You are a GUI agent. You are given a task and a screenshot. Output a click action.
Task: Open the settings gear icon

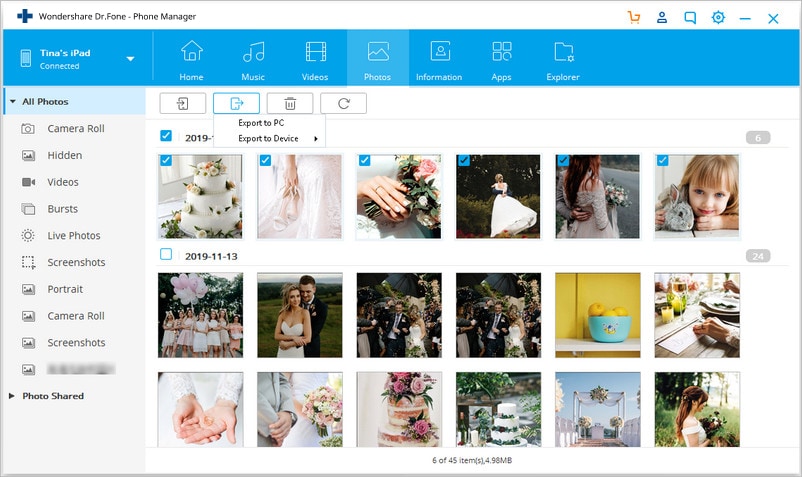[718, 17]
